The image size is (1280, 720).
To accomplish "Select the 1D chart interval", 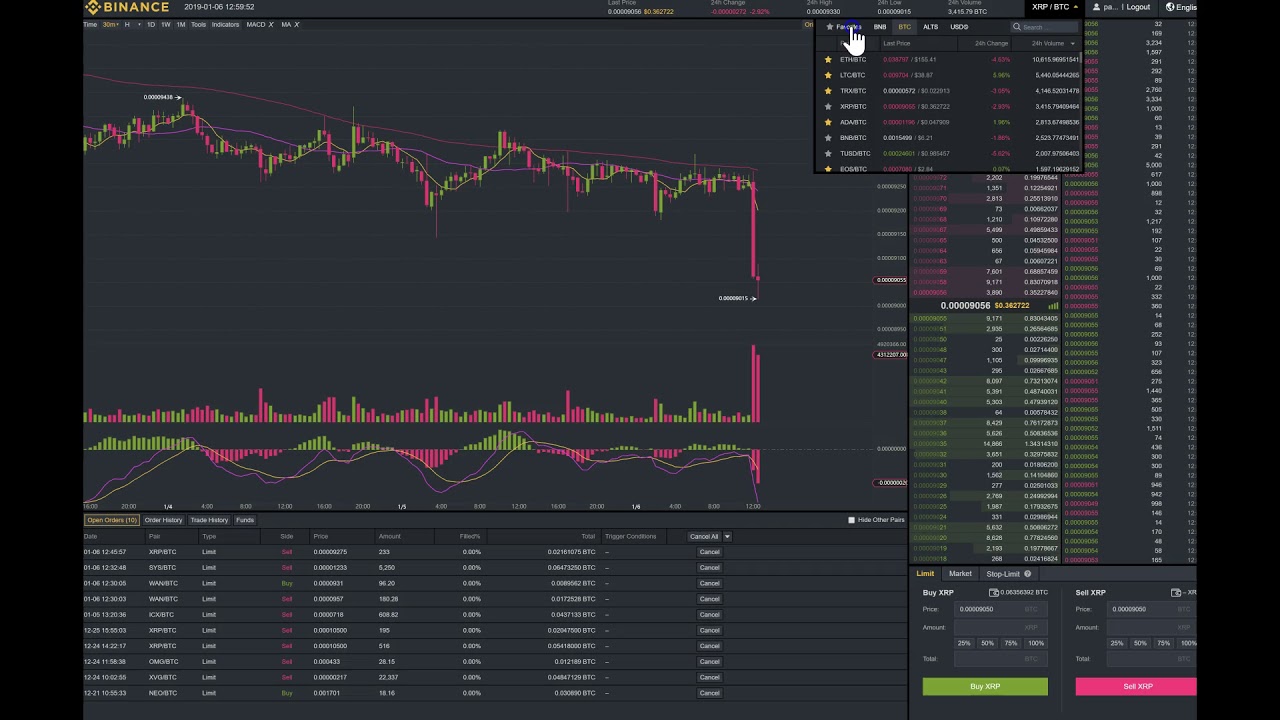I will coord(151,24).
